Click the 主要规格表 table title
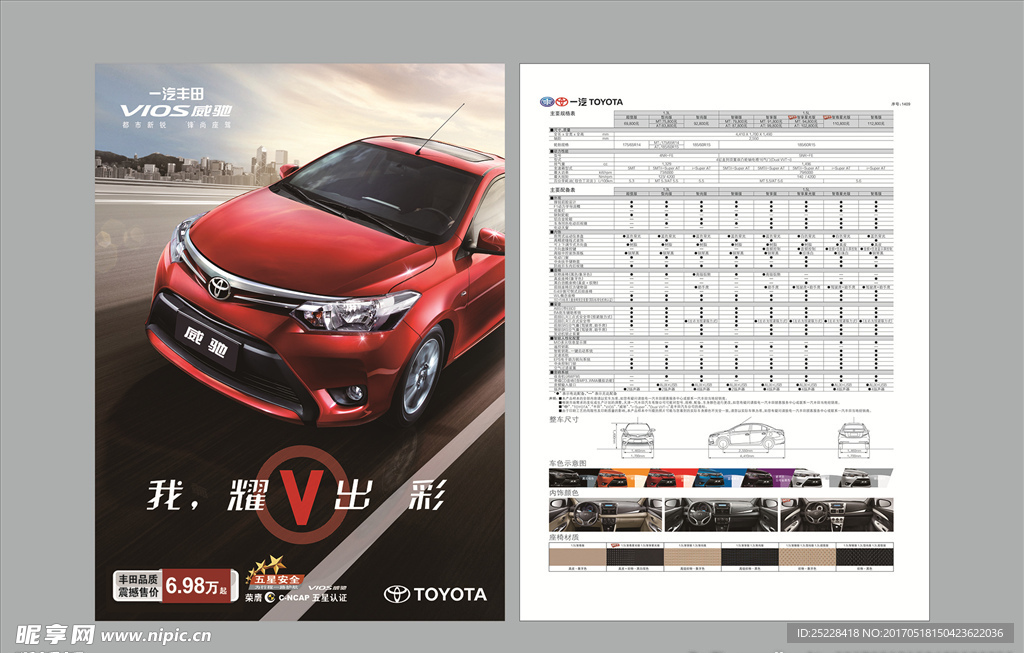This screenshot has height=653, width=1024. tap(562, 113)
